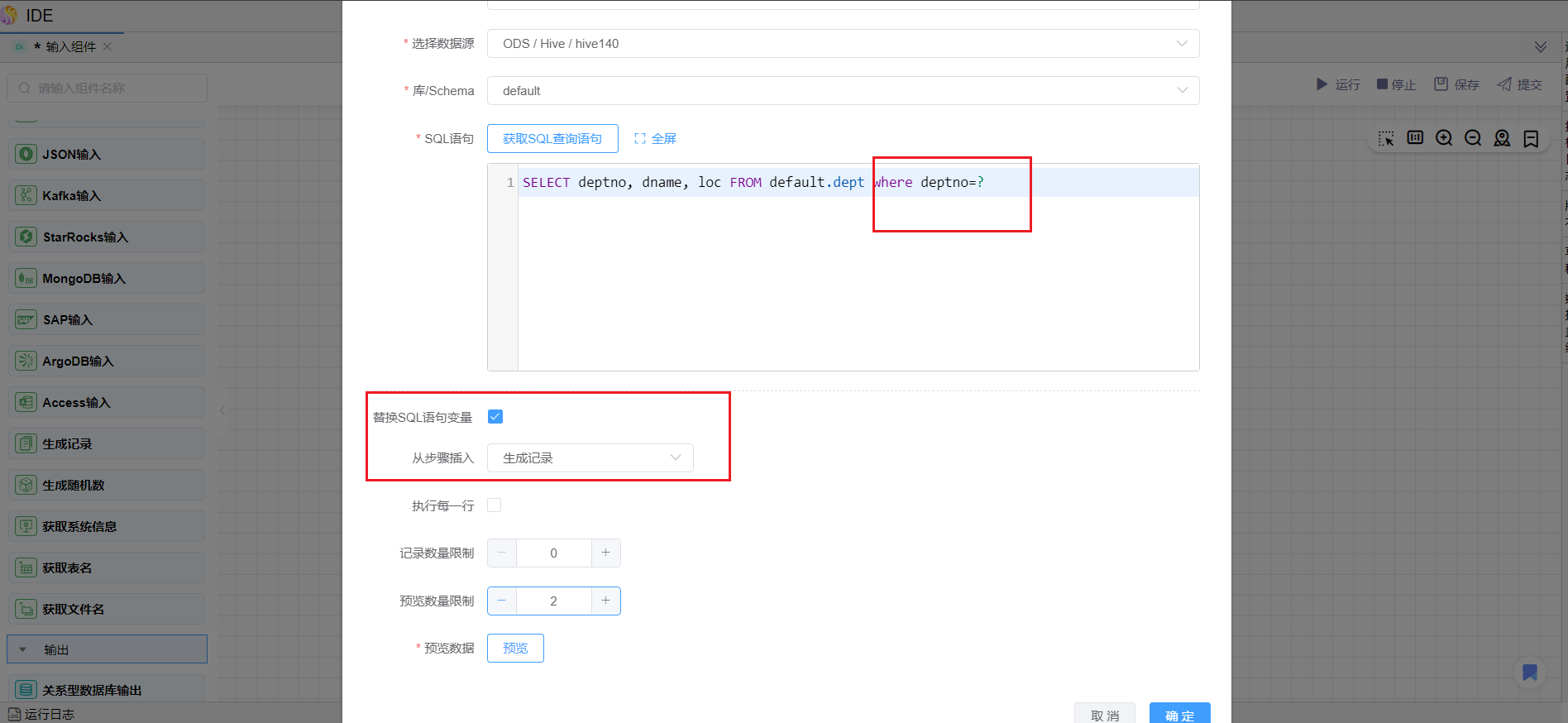Toggle the 替换SQL语句变量 checkbox
1568x723 pixels.
pos(495,417)
